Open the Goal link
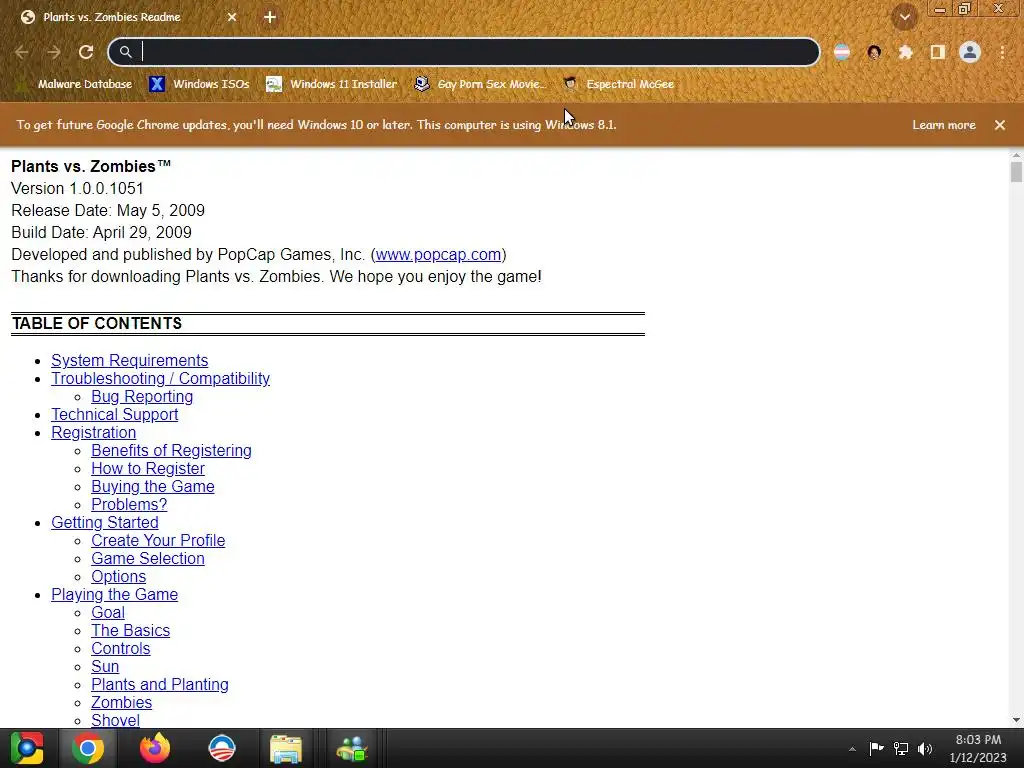The image size is (1024, 768). pos(108,613)
